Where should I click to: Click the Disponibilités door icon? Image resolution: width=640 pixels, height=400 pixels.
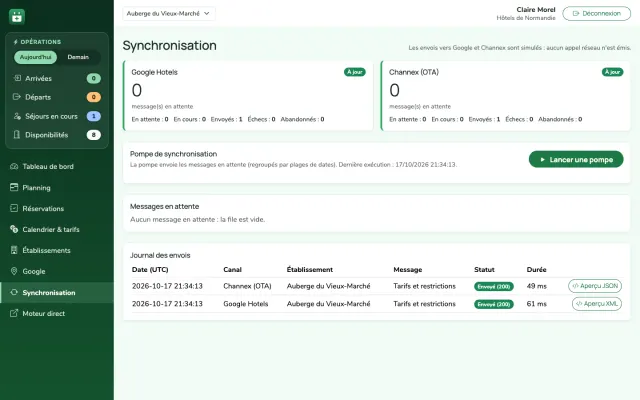[x=17, y=135]
